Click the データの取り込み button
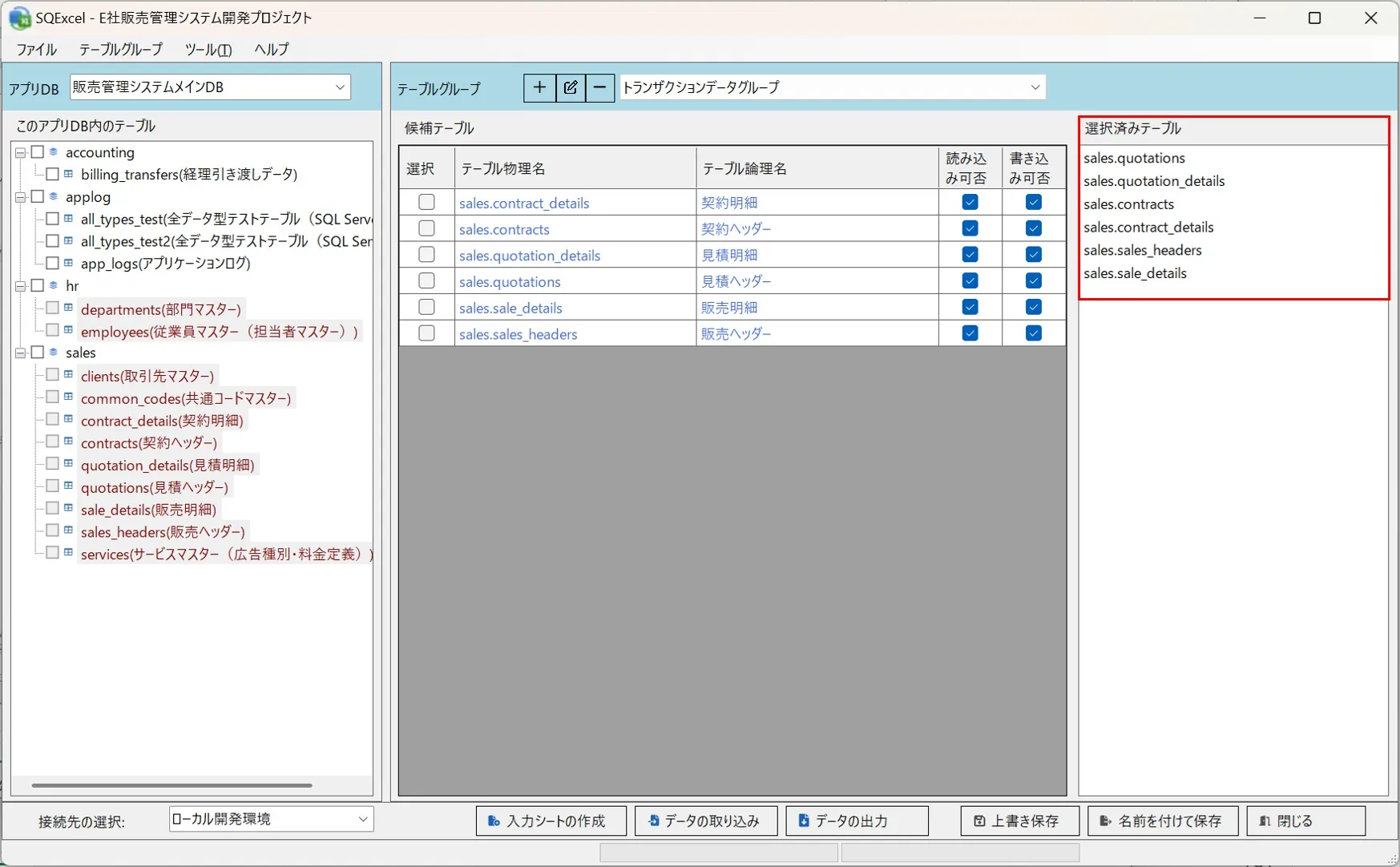 pyautogui.click(x=706, y=821)
